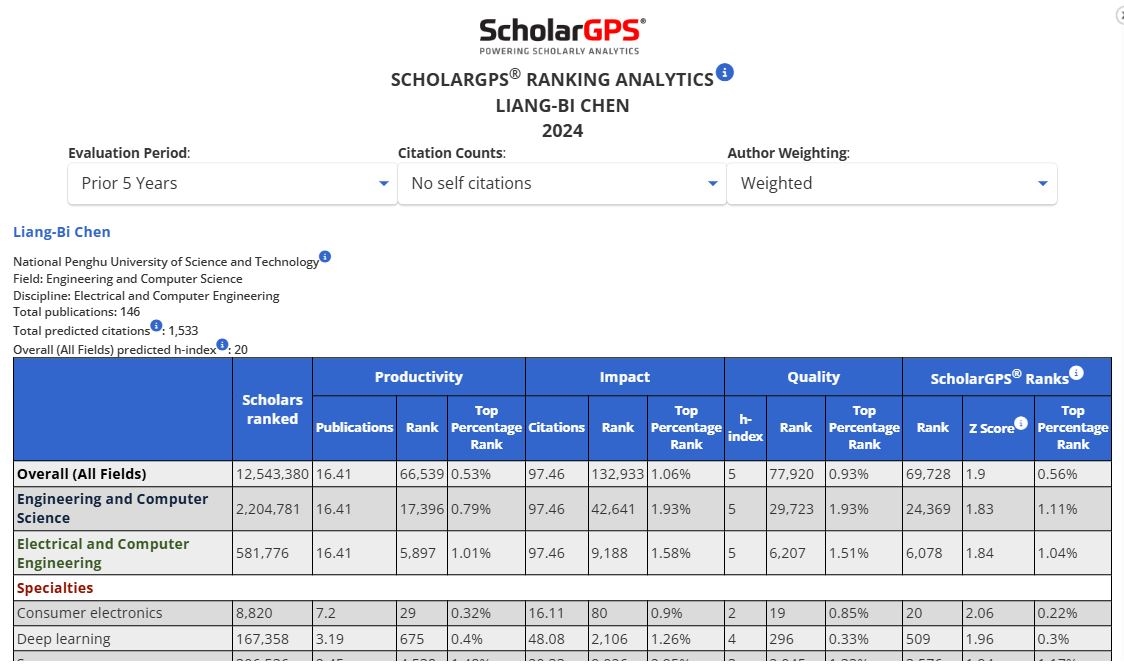Image resolution: width=1124 pixels, height=669 pixels.
Task: Click National Penghu University of Science link
Action: (x=166, y=262)
